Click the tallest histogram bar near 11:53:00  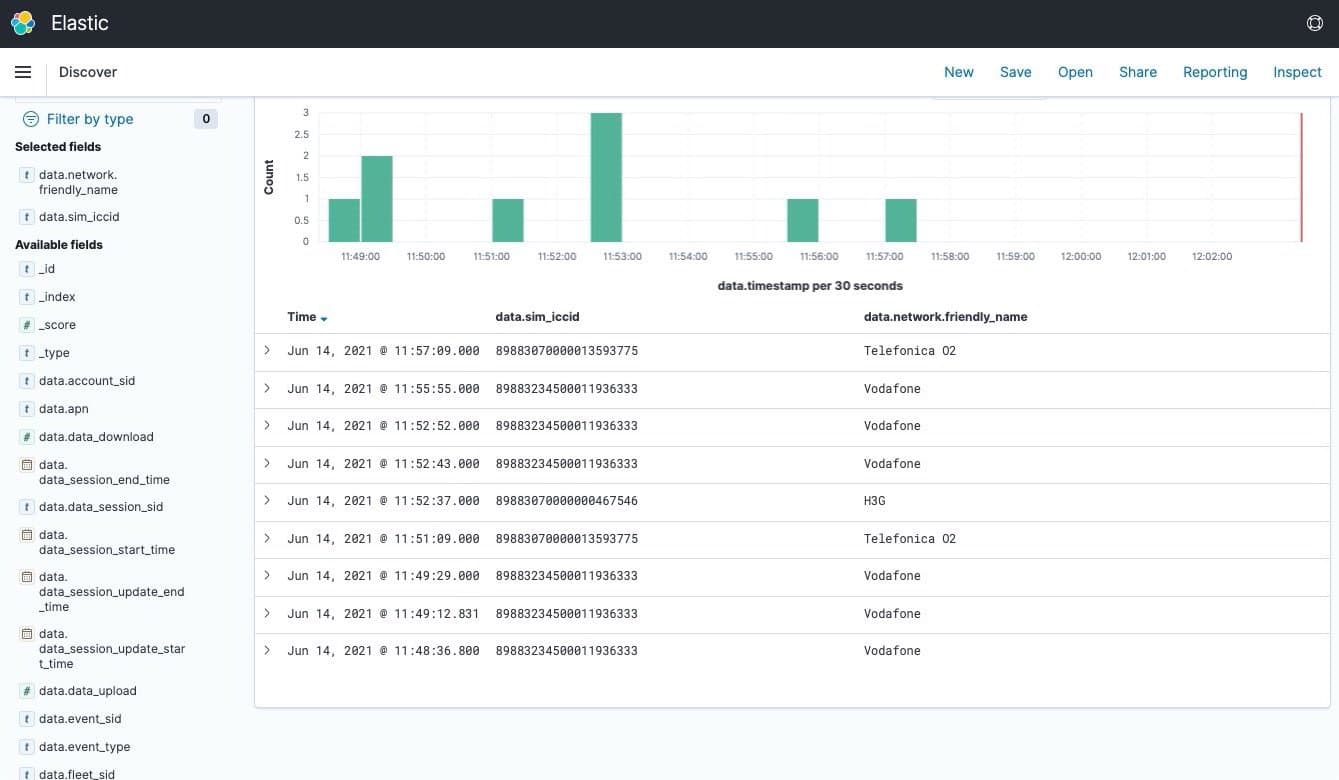[x=606, y=177]
